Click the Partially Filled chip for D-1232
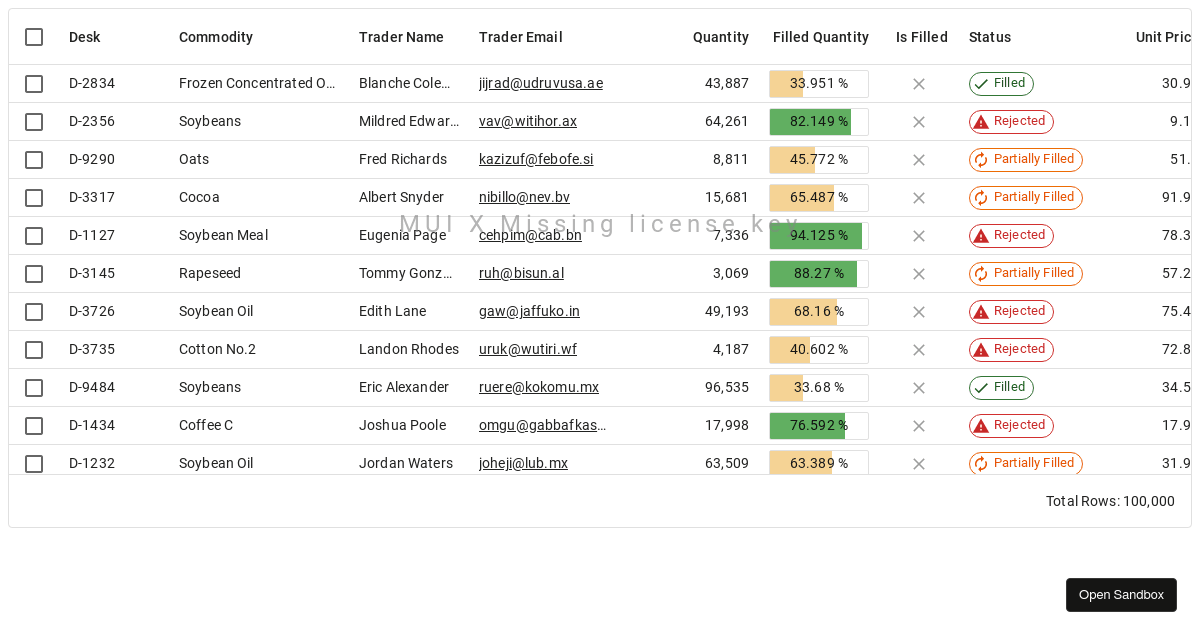This screenshot has width=1200, height=630. 1026,464
